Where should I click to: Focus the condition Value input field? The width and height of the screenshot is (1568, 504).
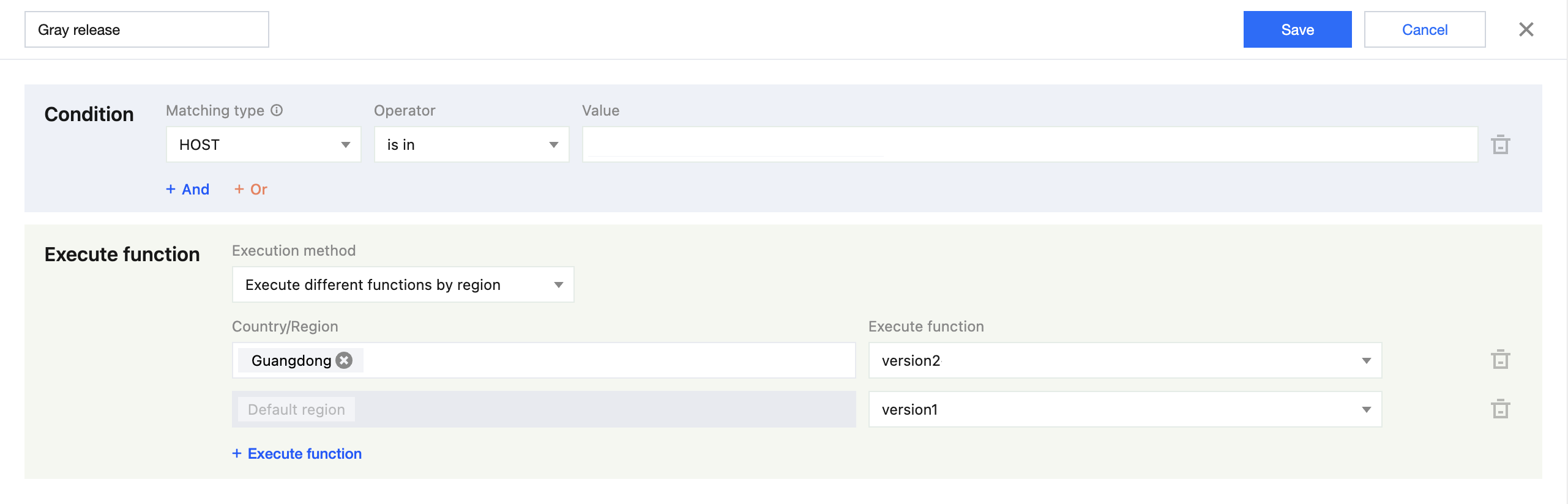tap(1029, 145)
